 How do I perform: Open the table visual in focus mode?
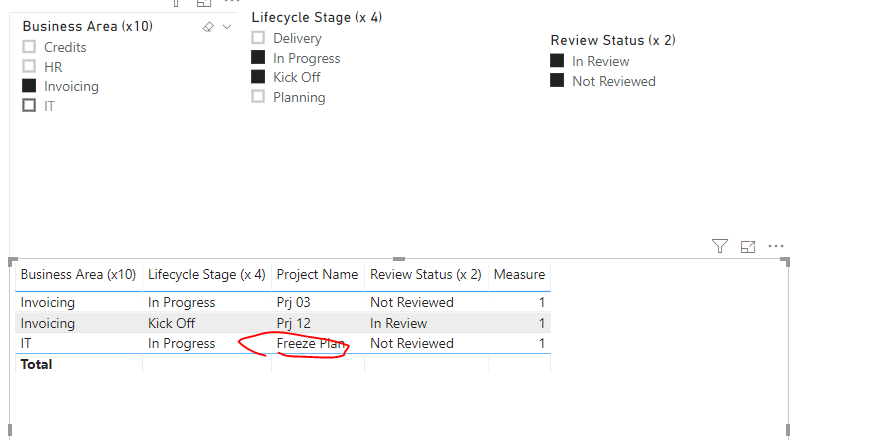[x=747, y=246]
